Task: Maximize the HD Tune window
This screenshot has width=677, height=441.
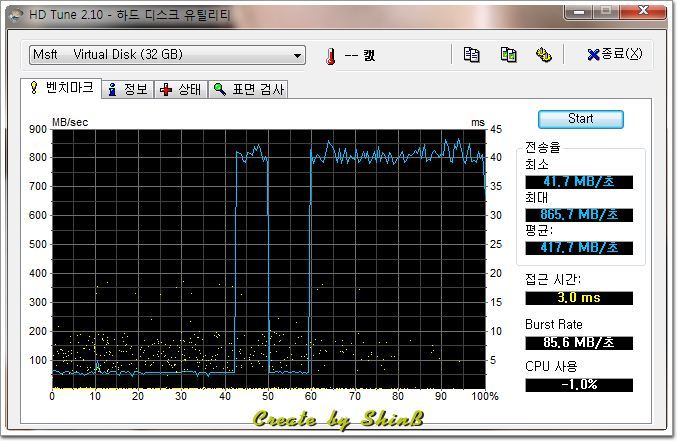Action: [606, 11]
